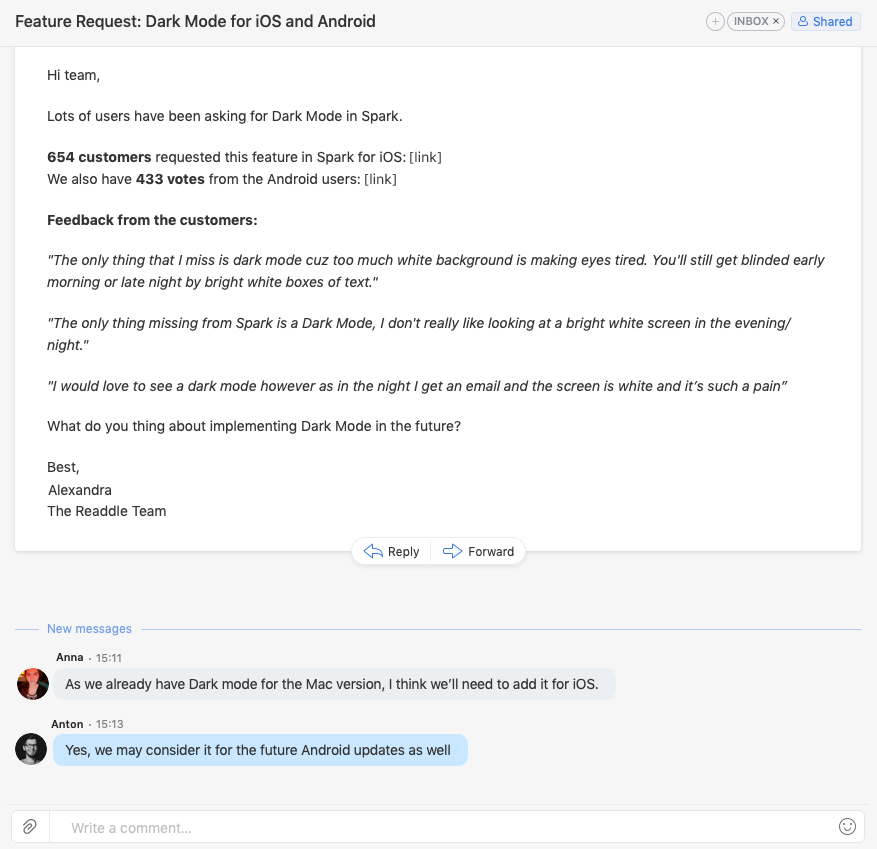Select Anna's comment about Mac Dark mode
The image size is (877, 849).
334,684
